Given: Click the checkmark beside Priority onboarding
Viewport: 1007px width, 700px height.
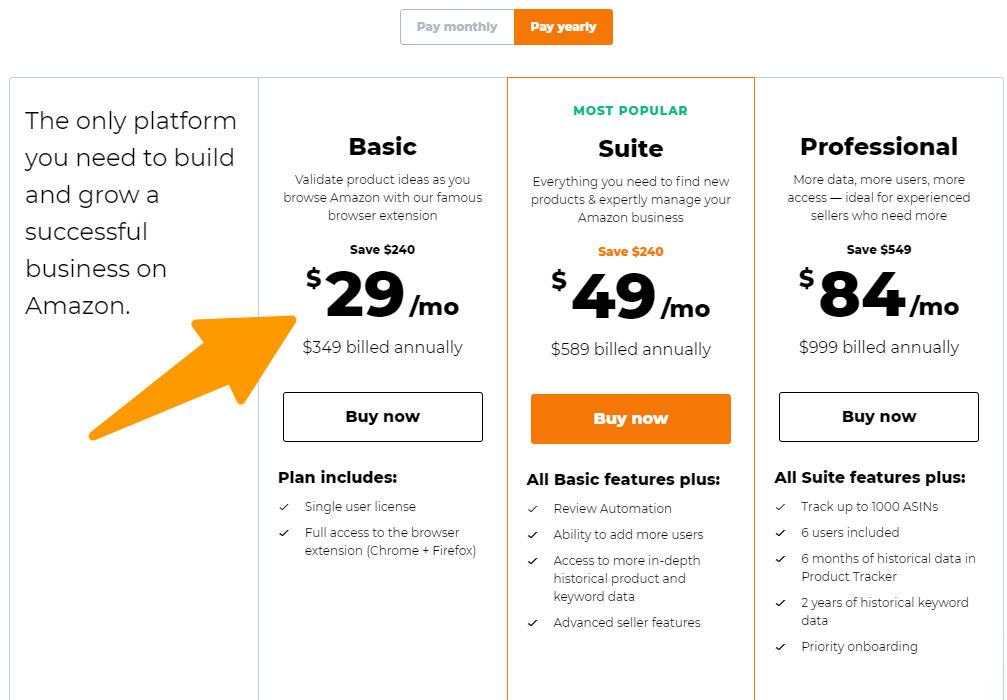Looking at the screenshot, I should [781, 647].
